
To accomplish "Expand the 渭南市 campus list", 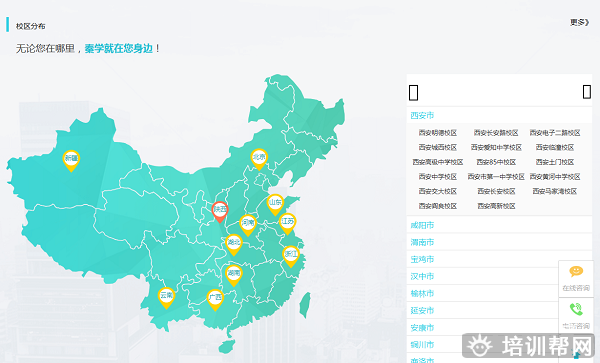I will tap(499, 242).
